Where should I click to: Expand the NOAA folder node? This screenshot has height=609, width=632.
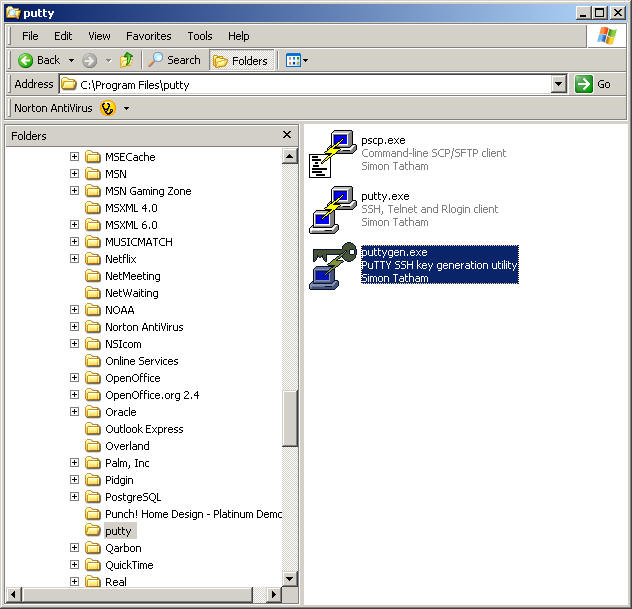click(x=74, y=310)
